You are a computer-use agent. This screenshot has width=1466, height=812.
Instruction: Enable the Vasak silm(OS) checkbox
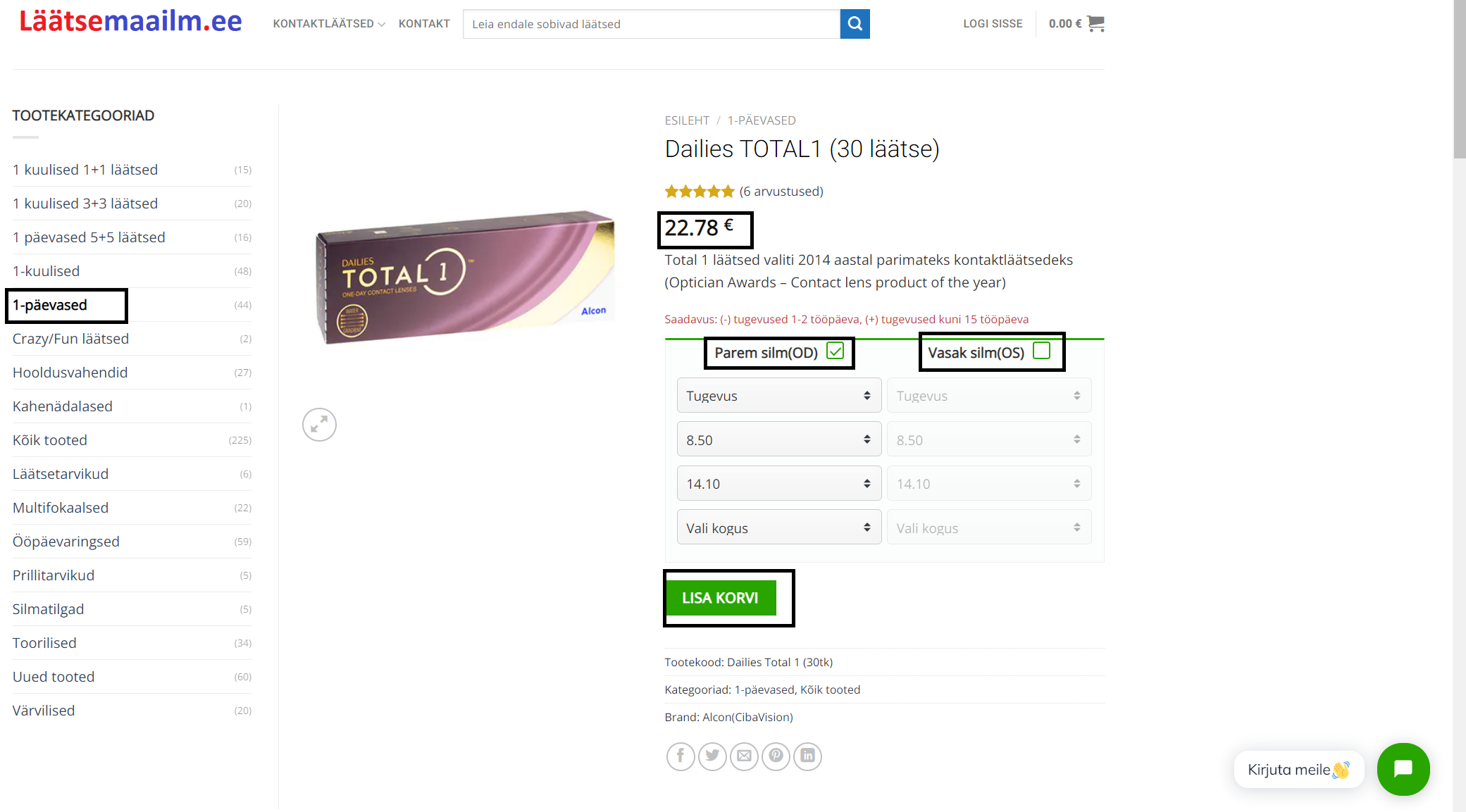click(1041, 351)
